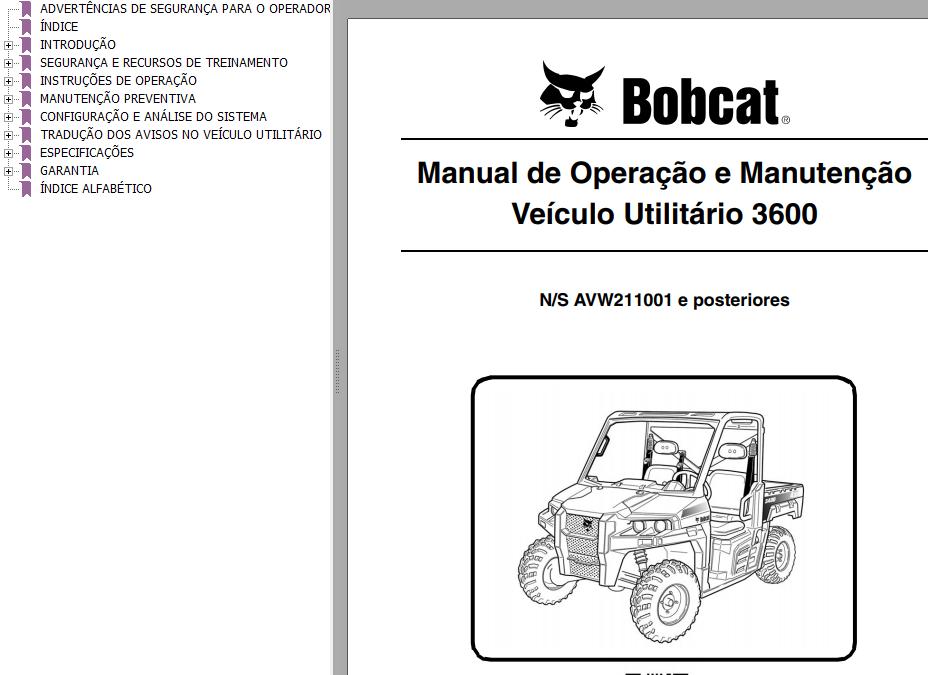928x675 pixels.
Task: Expand the MANUTENÇÃO PREVENTIVA node
Action: tap(8, 99)
